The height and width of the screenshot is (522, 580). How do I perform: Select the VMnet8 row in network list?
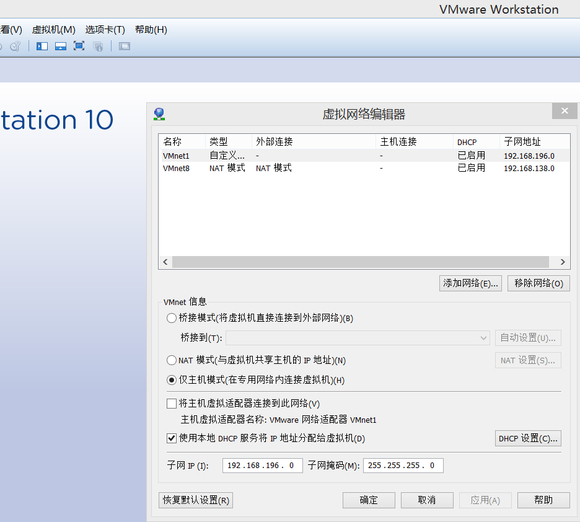(x=364, y=168)
